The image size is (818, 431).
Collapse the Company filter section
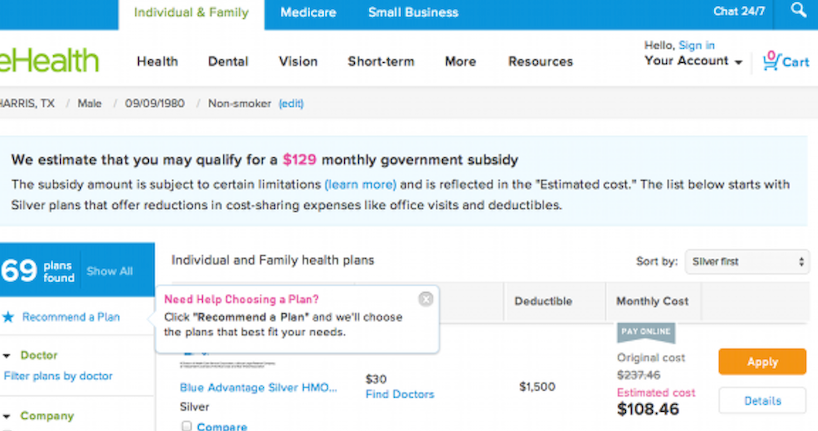[8, 416]
